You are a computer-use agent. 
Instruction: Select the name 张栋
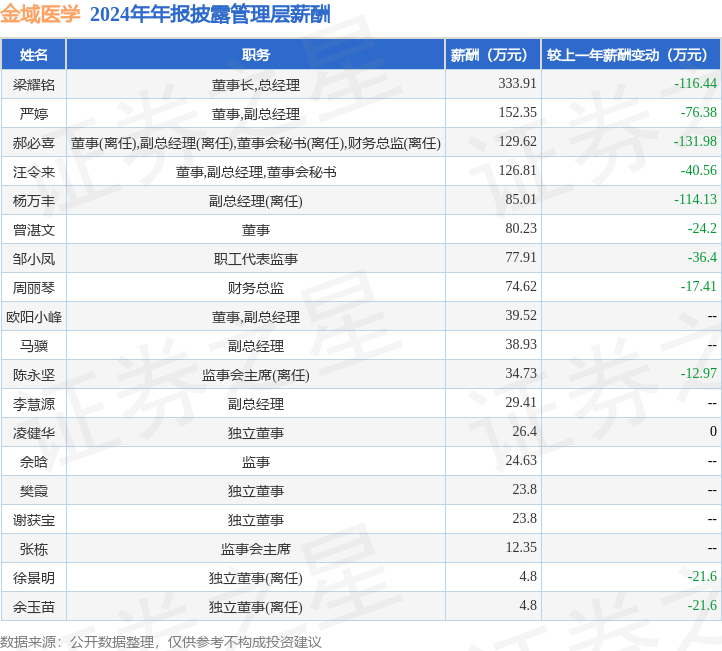tap(34, 549)
